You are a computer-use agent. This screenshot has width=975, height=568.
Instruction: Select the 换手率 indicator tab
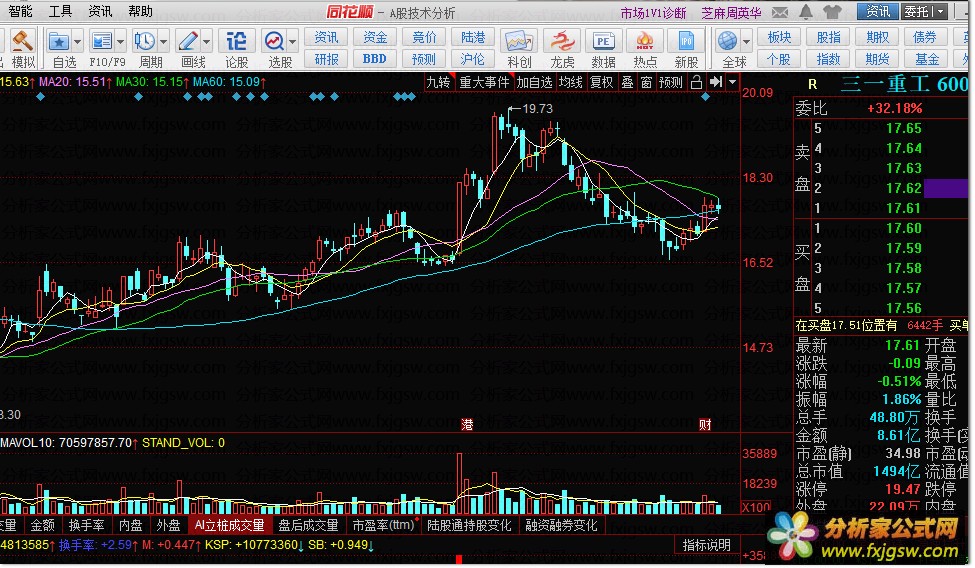[86, 525]
